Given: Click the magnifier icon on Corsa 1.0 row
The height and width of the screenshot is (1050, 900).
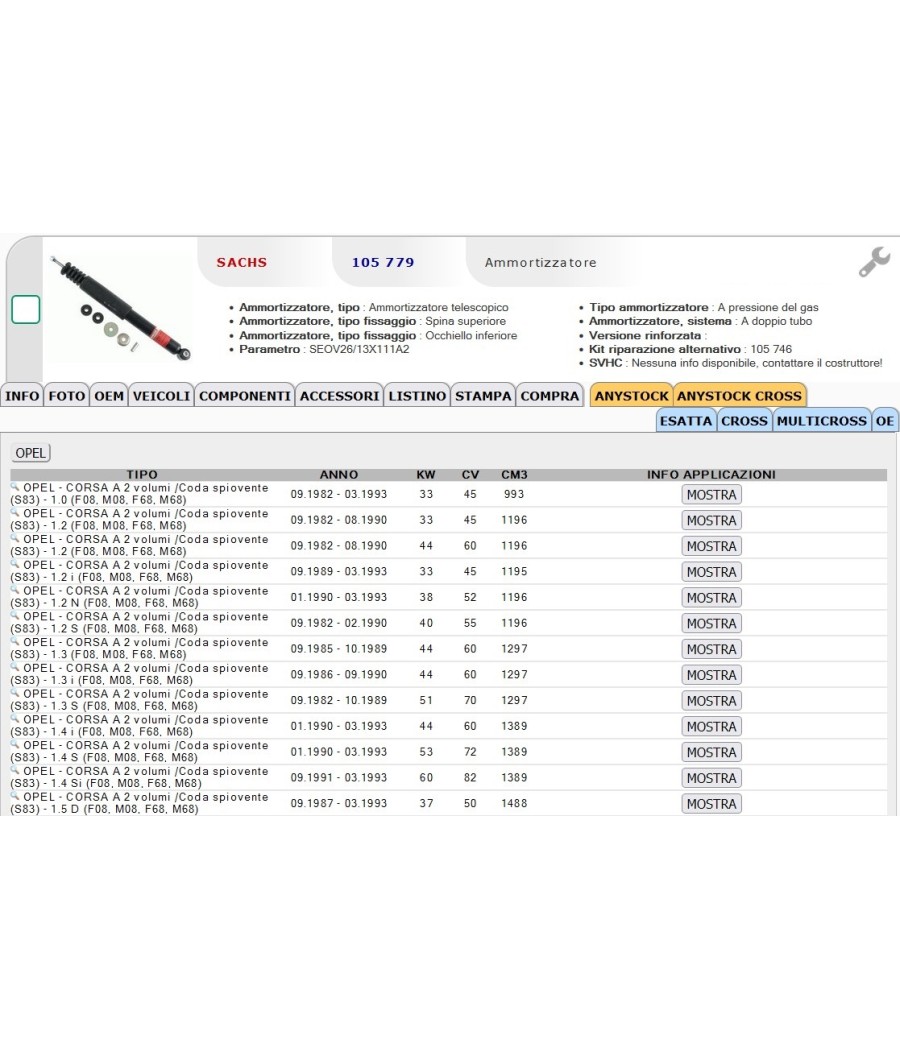Looking at the screenshot, I should pos(15,487).
